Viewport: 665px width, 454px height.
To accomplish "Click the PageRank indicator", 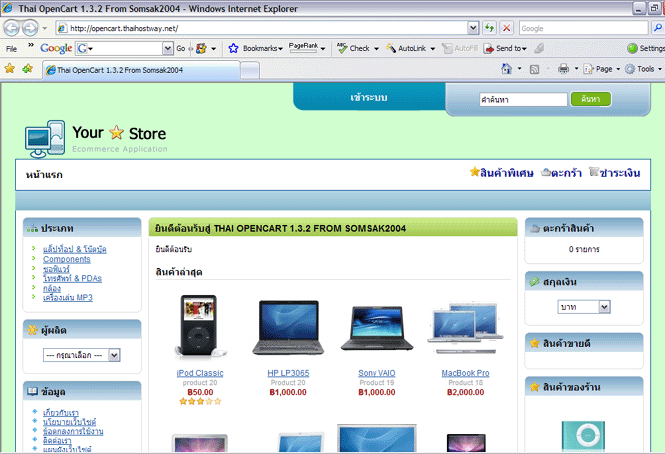I will [303, 48].
